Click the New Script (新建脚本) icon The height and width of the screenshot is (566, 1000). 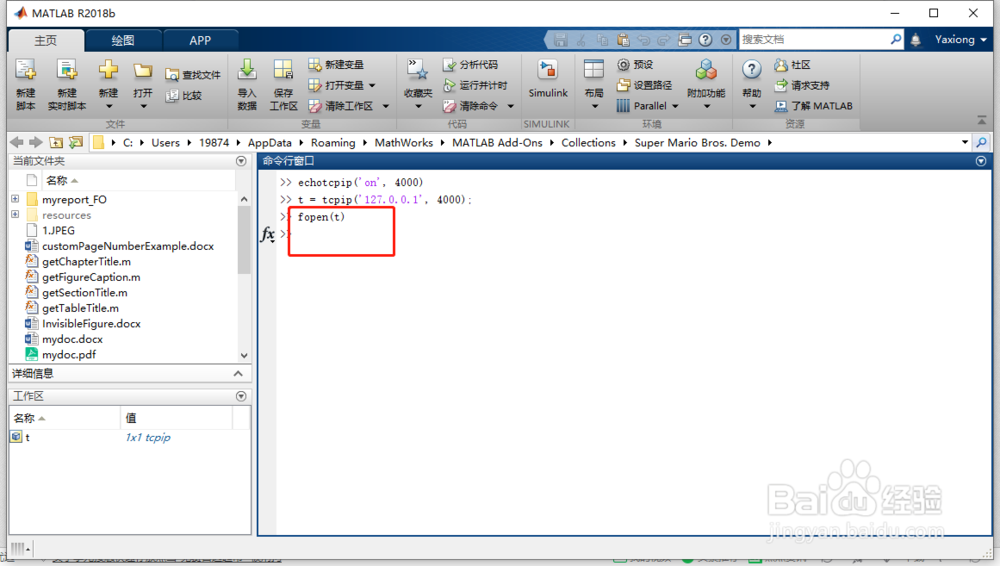tap(26, 70)
